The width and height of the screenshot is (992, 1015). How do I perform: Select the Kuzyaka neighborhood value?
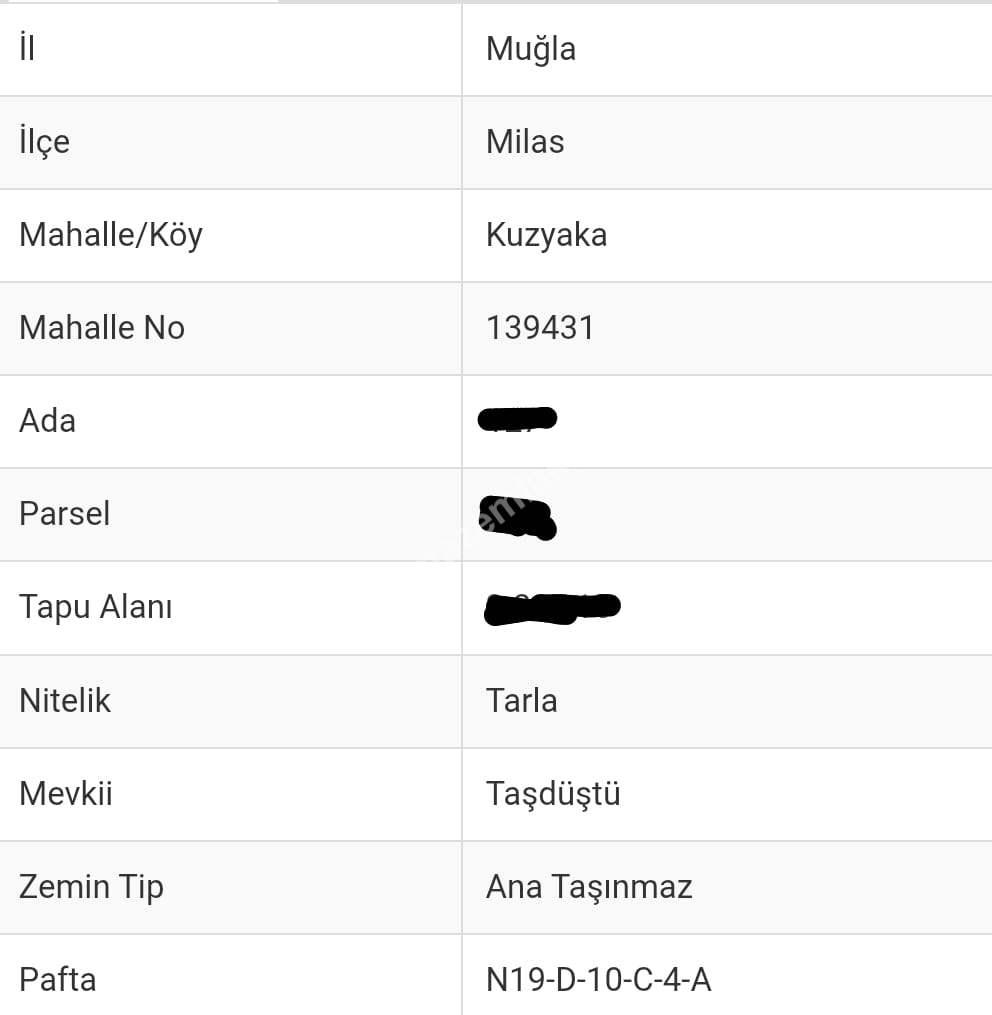click(x=546, y=235)
